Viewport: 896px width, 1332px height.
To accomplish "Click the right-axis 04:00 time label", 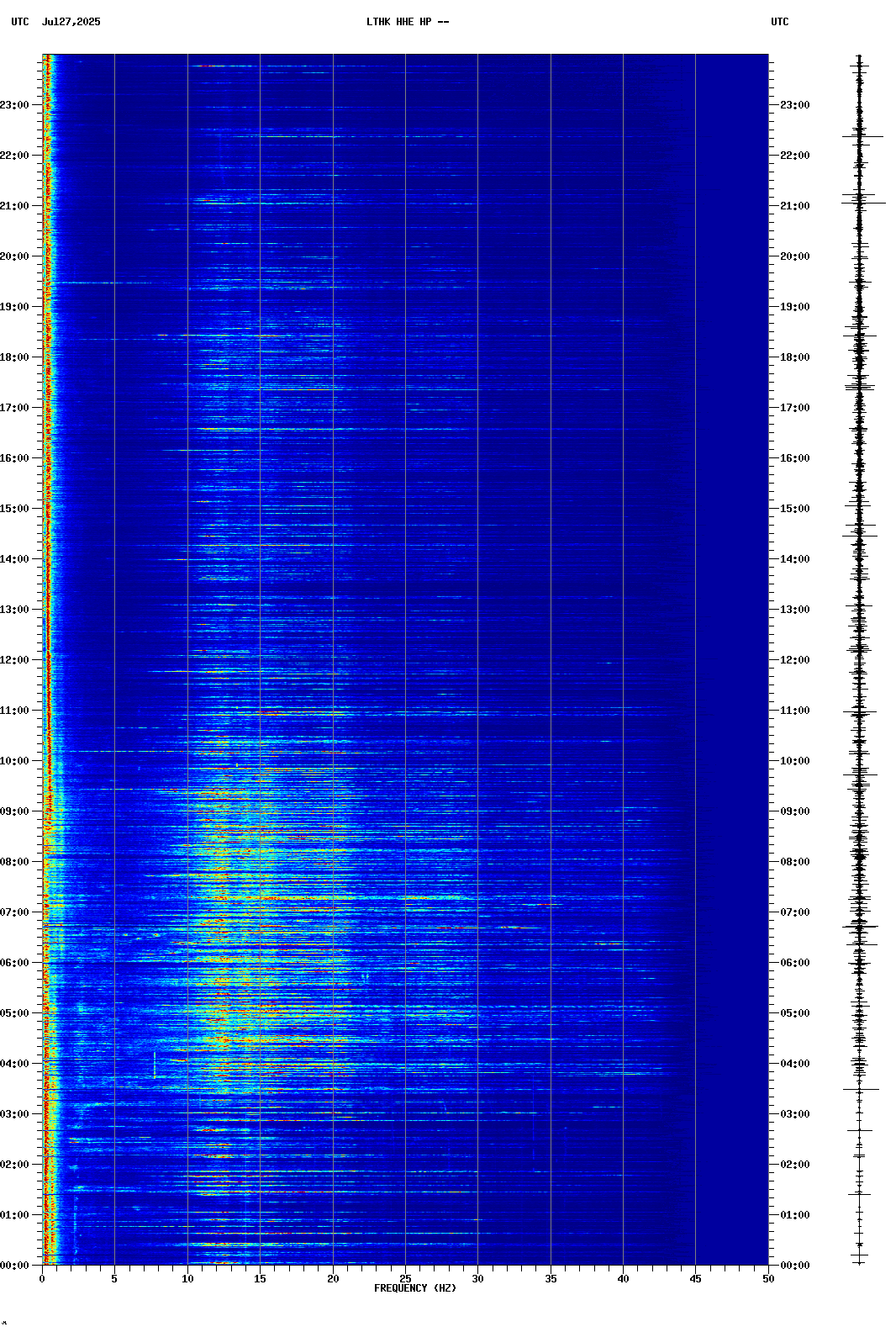I will click(x=795, y=1064).
